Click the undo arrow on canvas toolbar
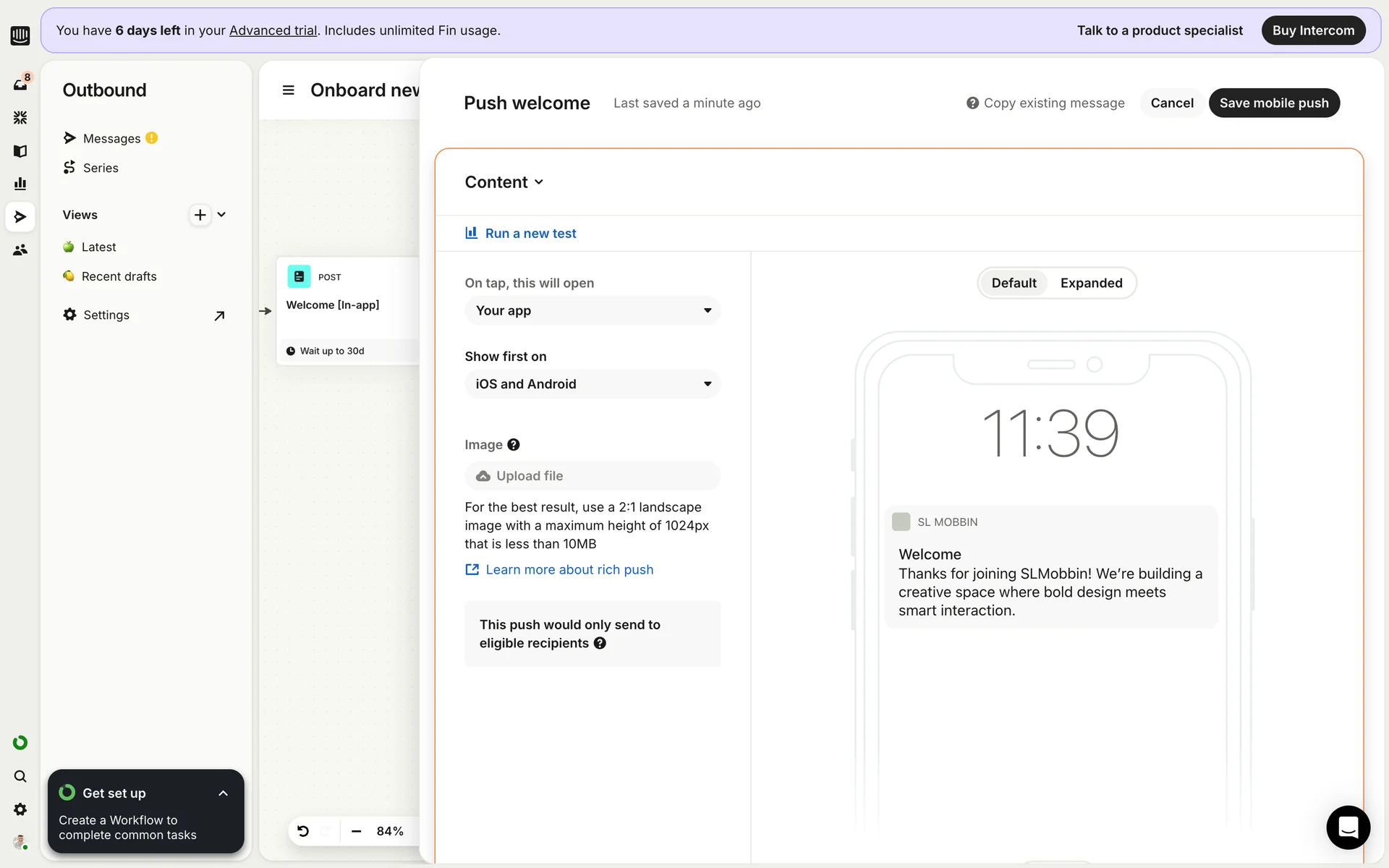This screenshot has height=868, width=1389. (x=303, y=831)
